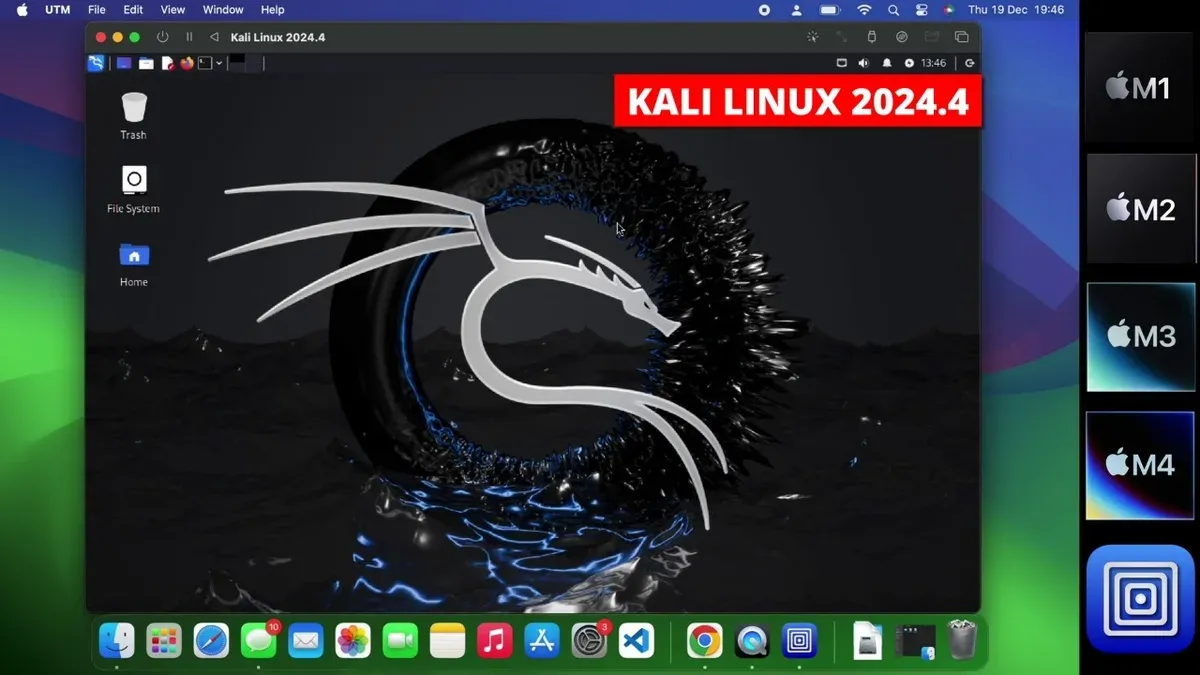The height and width of the screenshot is (675, 1200).
Task: Open the drive image options in UTM toolbar
Action: point(902,37)
